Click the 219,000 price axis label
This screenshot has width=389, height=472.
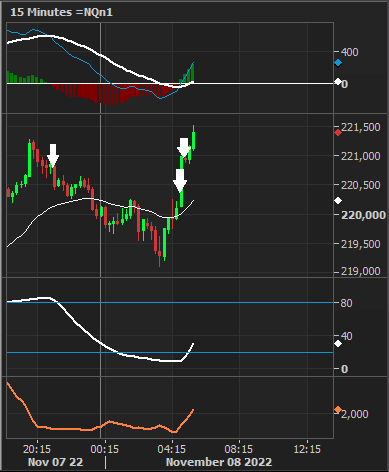click(x=361, y=271)
